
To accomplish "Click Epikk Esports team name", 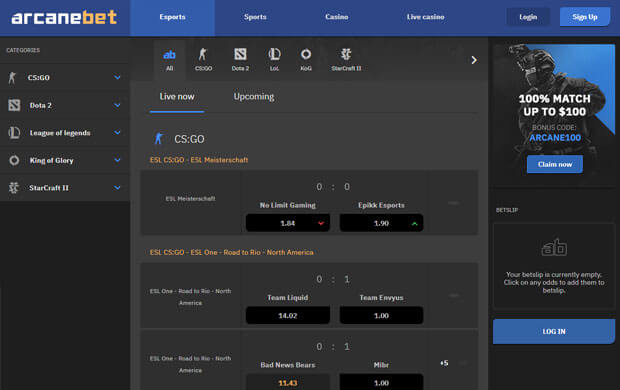I will pyautogui.click(x=381, y=205).
